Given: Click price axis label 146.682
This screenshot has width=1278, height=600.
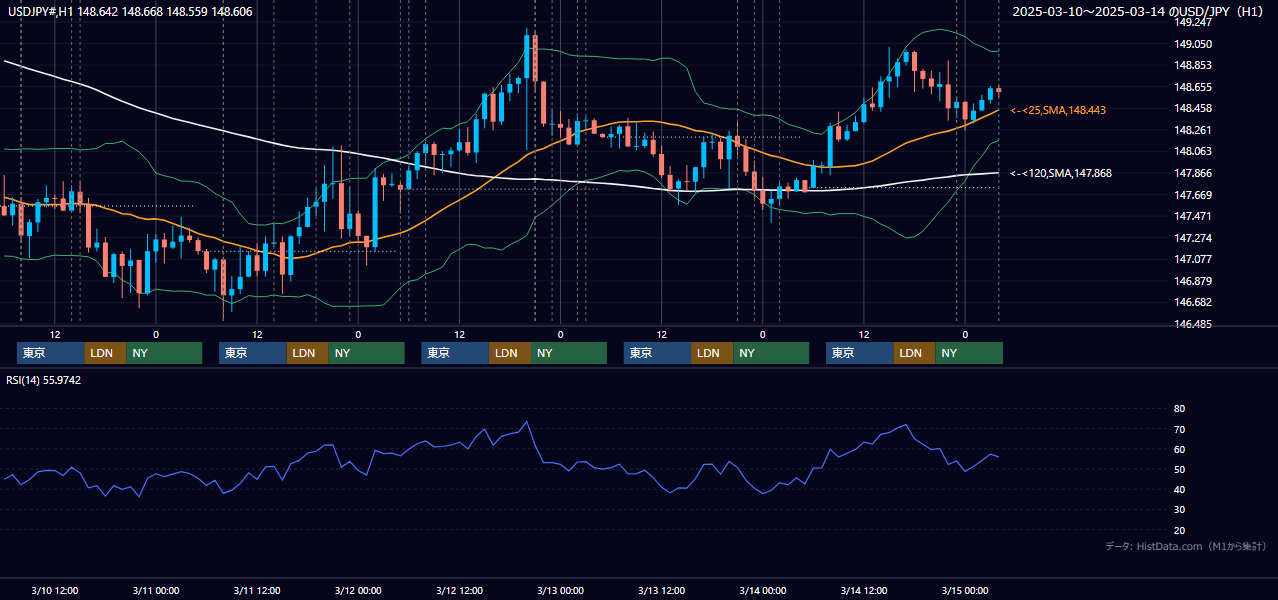Looking at the screenshot, I should pos(1193,302).
